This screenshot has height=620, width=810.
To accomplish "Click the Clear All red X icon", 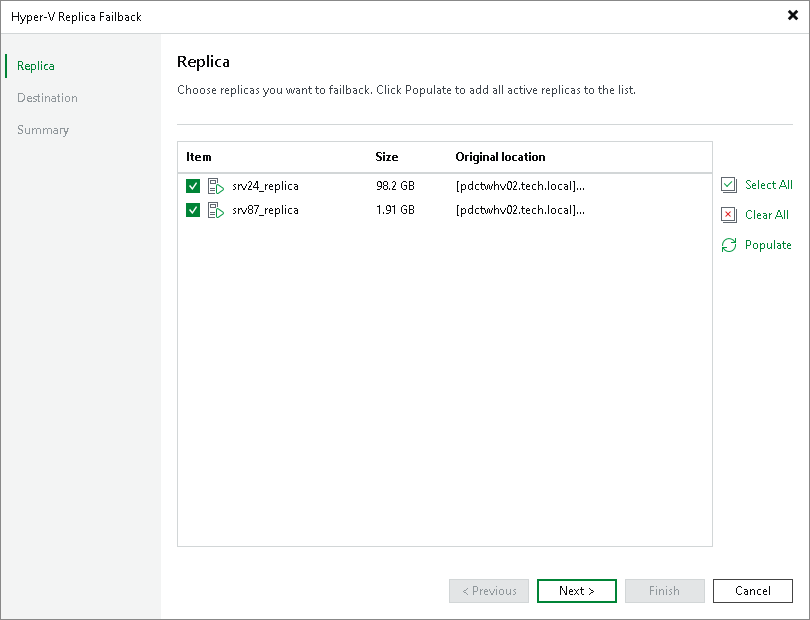I will click(728, 214).
